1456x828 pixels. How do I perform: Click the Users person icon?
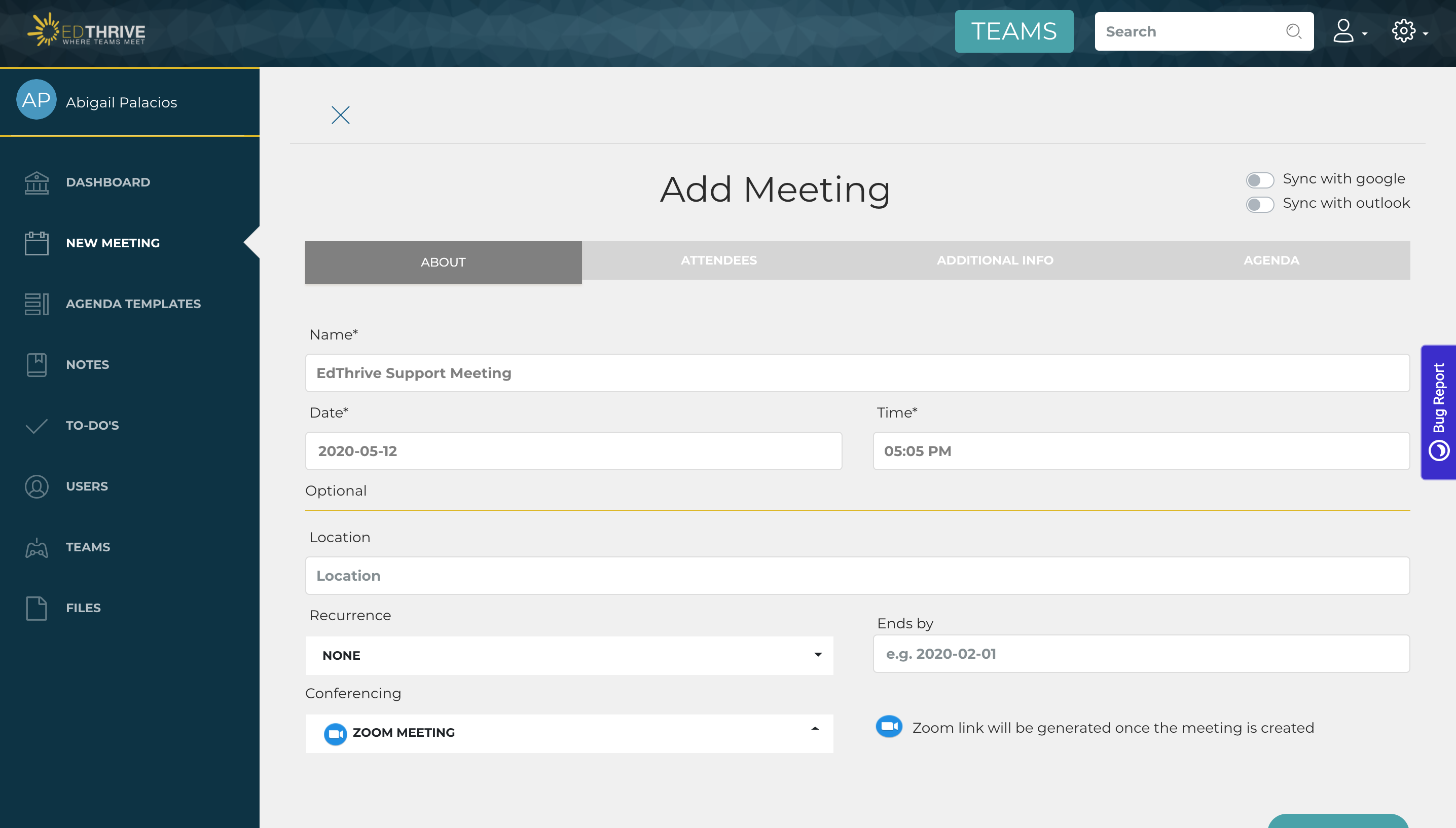(37, 487)
